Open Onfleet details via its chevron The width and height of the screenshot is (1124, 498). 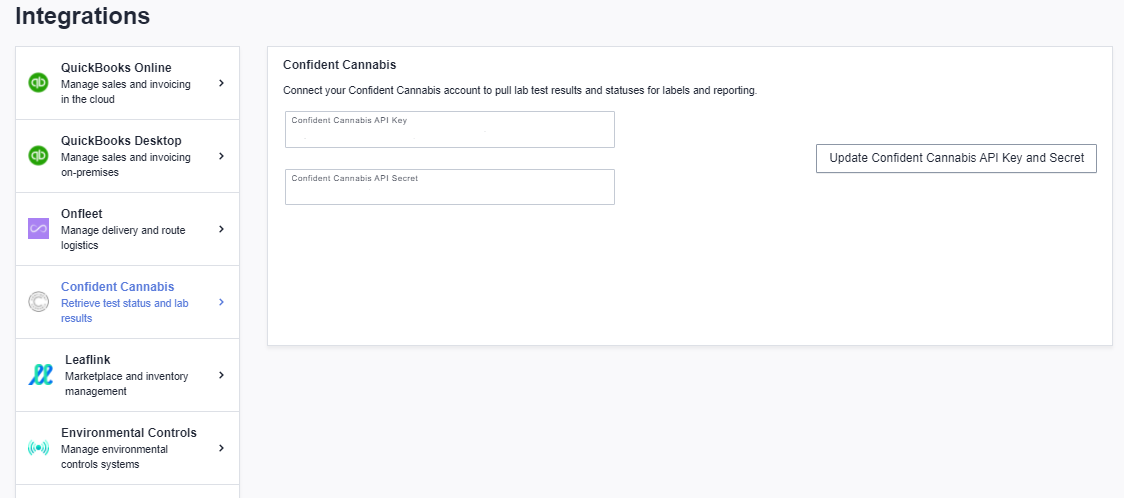[x=222, y=229]
